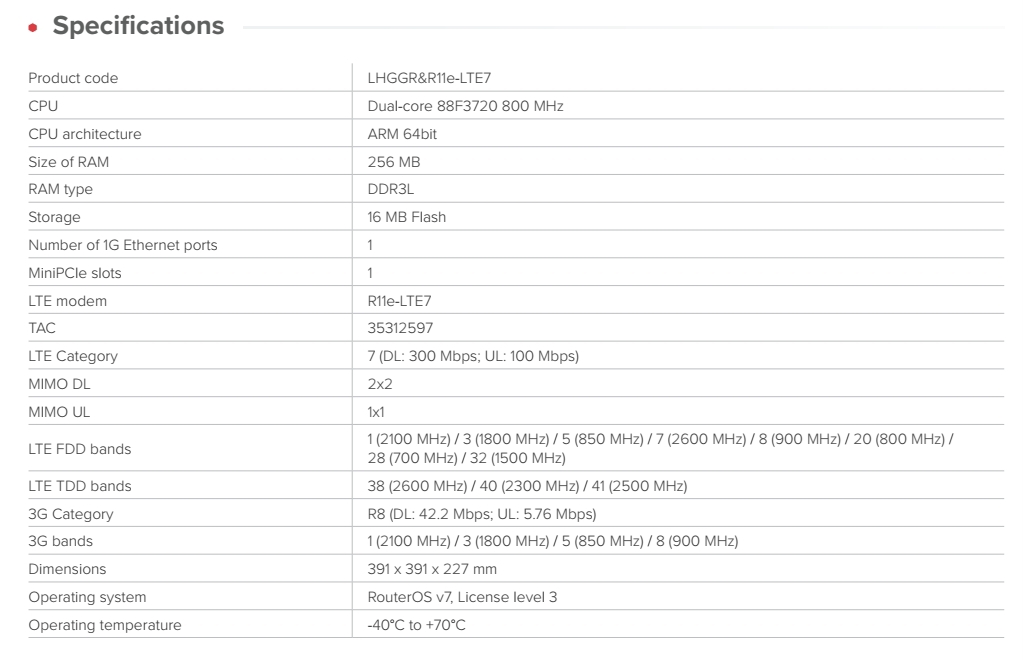Viewport: 1023px width, 660px height.
Task: Click the 2x2 MIMO DL value
Action: 378,381
